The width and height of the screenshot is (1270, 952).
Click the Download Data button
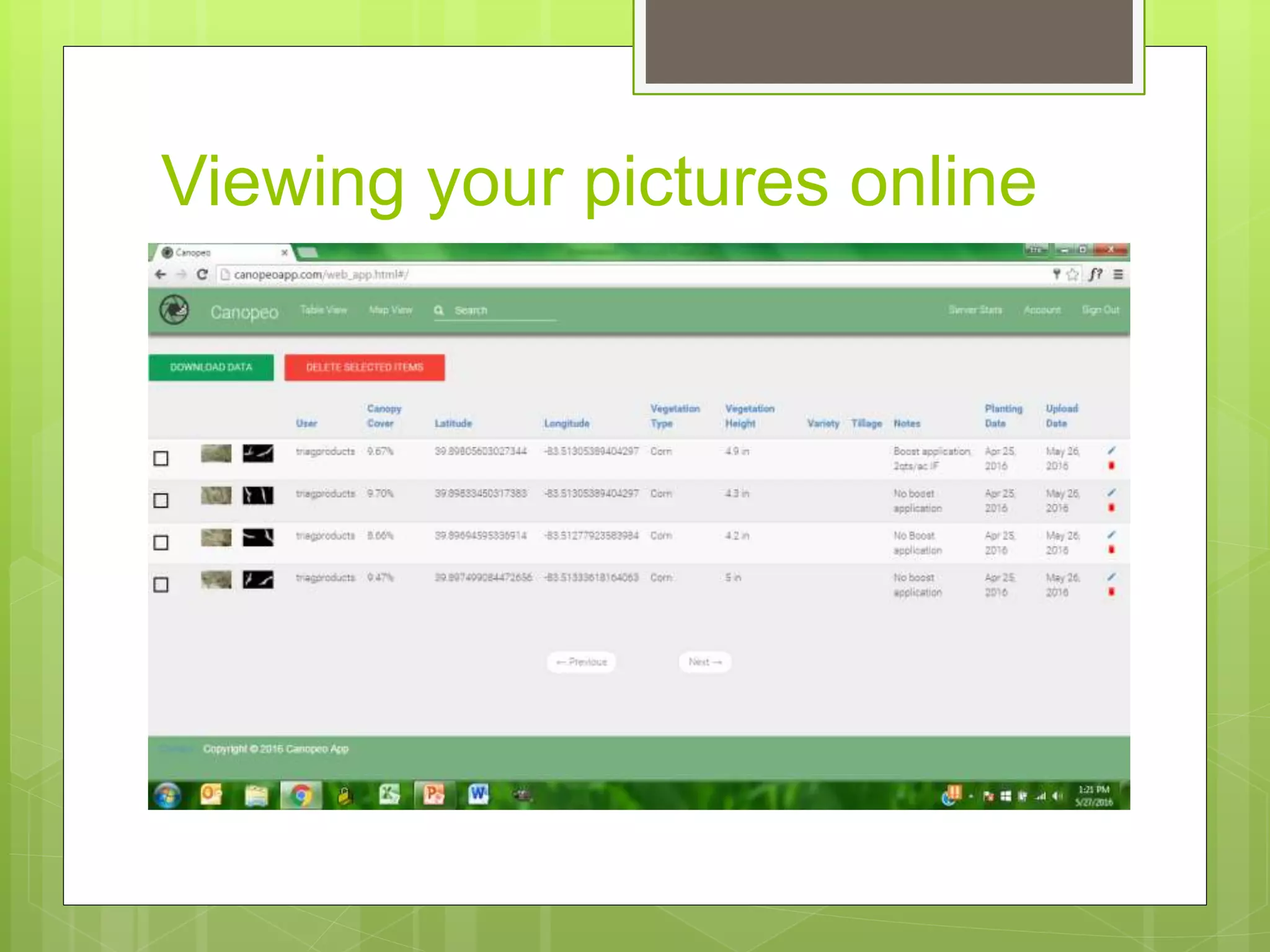211,368
